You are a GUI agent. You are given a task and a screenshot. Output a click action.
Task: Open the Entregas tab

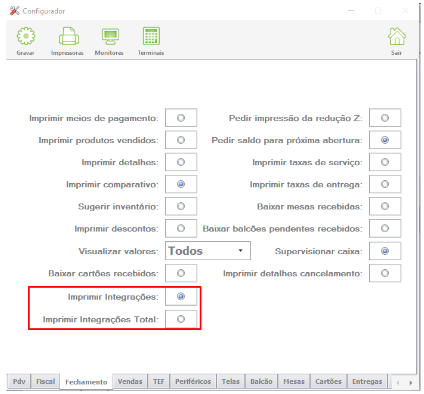click(367, 381)
